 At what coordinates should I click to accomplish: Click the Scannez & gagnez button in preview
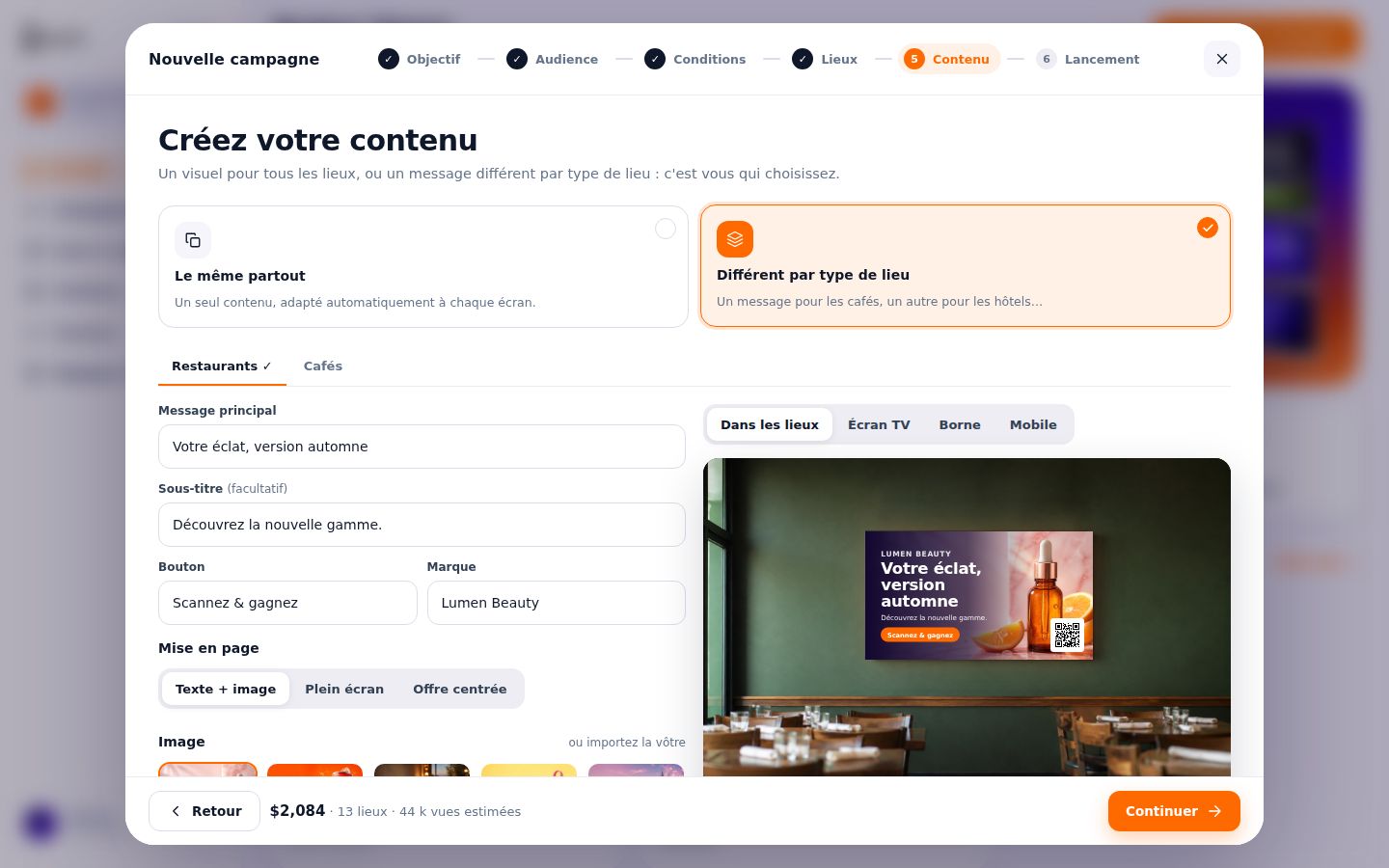(x=920, y=635)
